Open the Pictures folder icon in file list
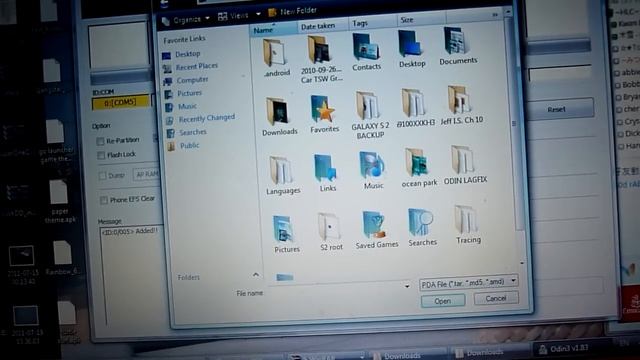 click(x=286, y=234)
